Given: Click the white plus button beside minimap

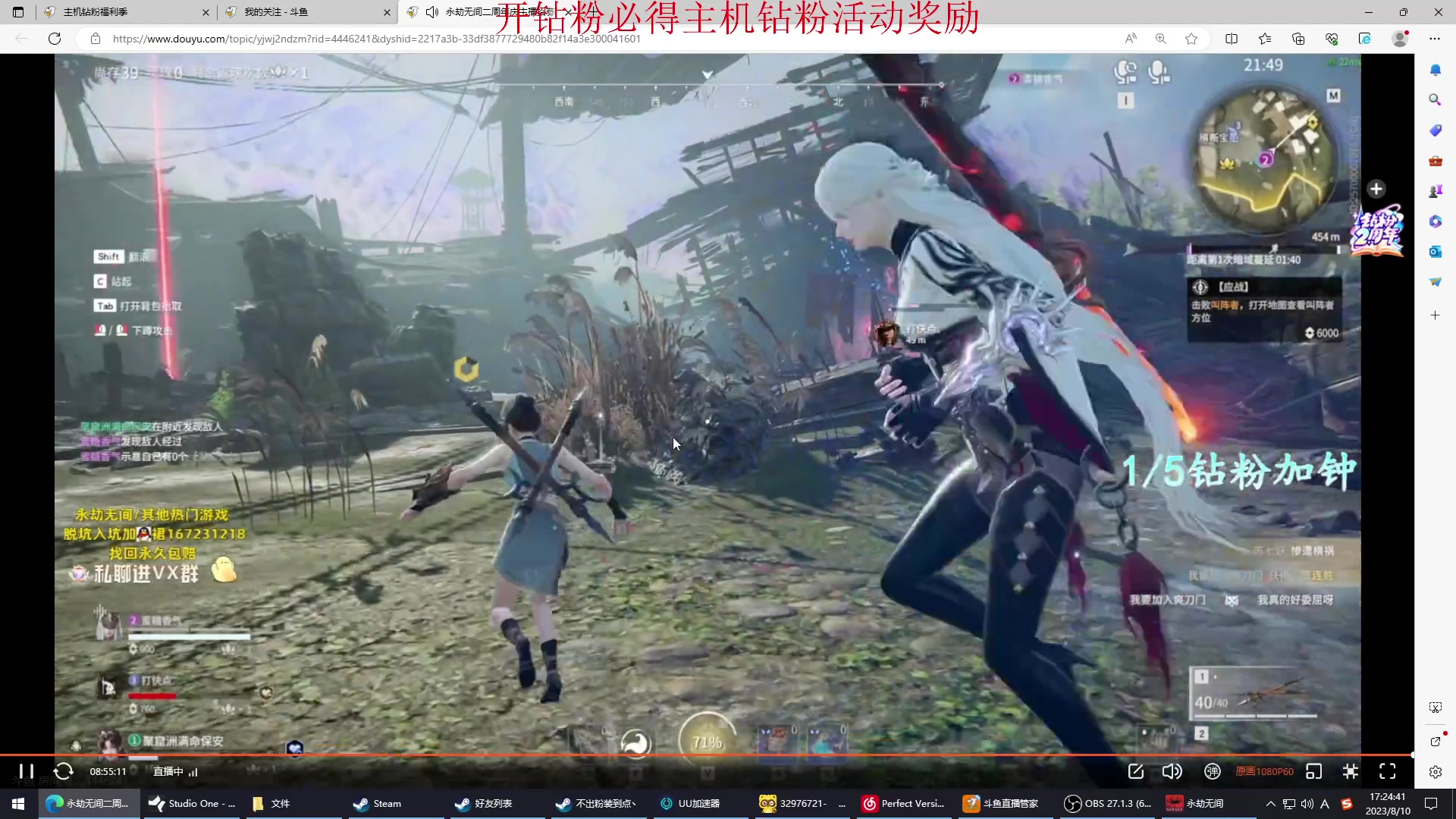Looking at the screenshot, I should (1376, 189).
